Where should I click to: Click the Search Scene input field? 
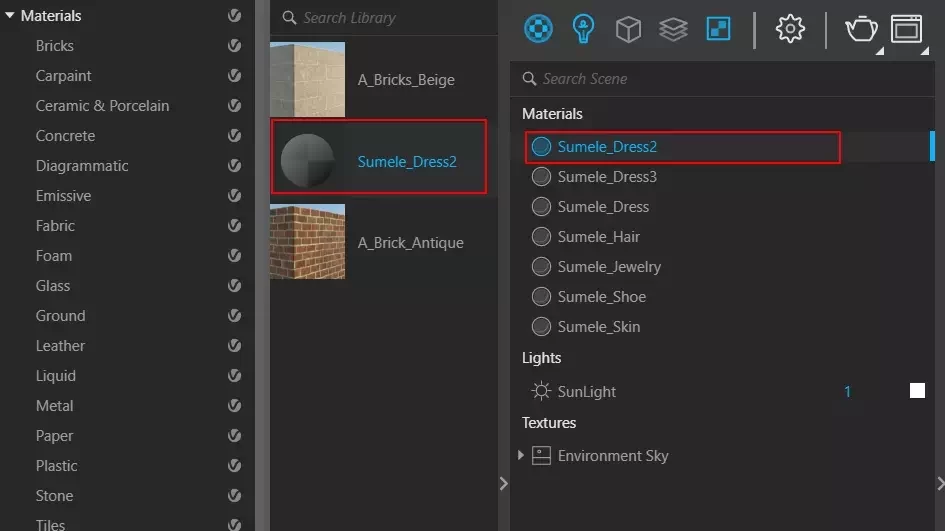(x=722, y=79)
